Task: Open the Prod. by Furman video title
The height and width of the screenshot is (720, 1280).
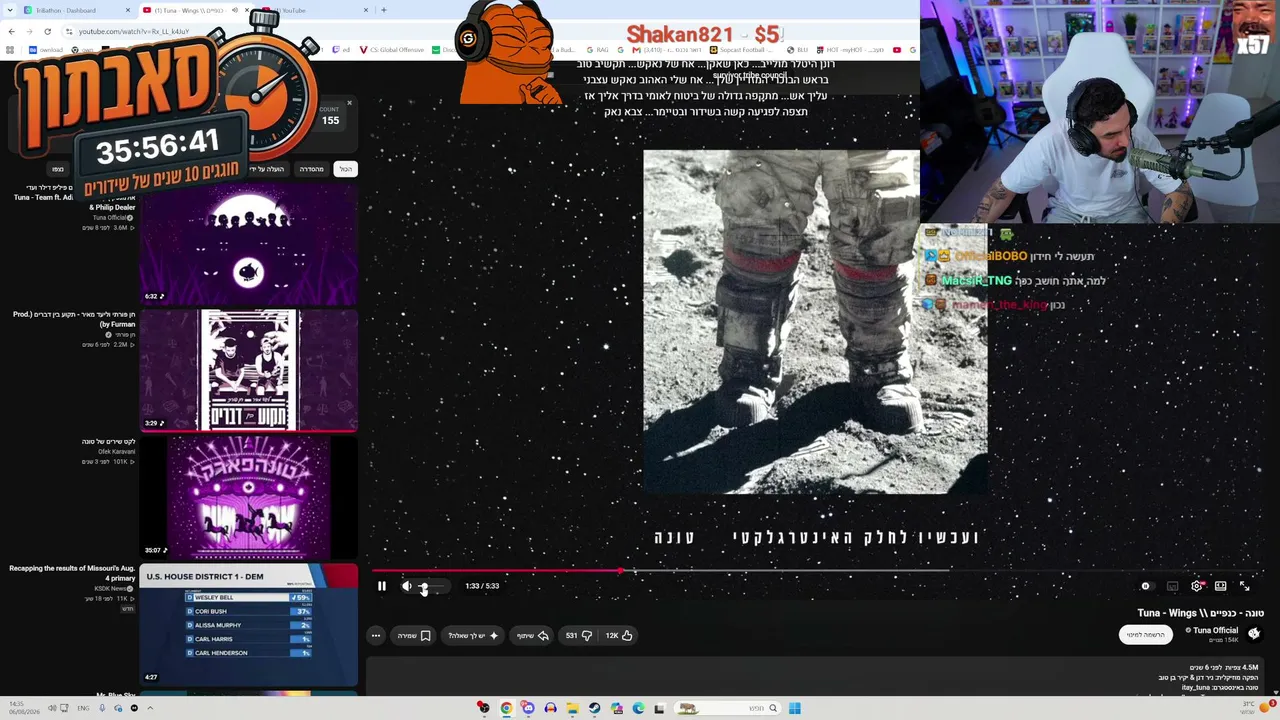Action: [x=74, y=319]
